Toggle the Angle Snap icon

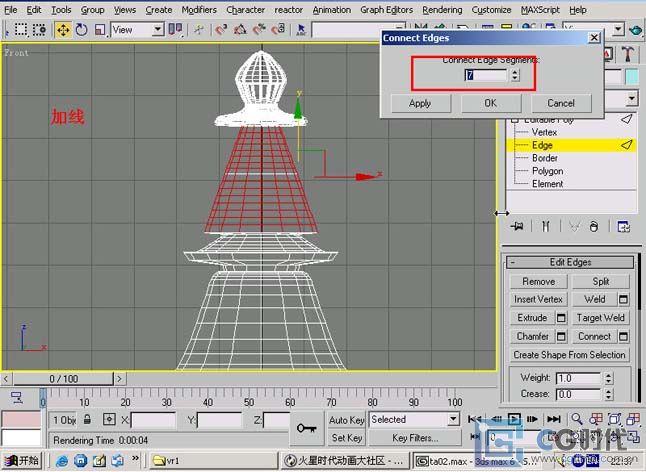240,30
